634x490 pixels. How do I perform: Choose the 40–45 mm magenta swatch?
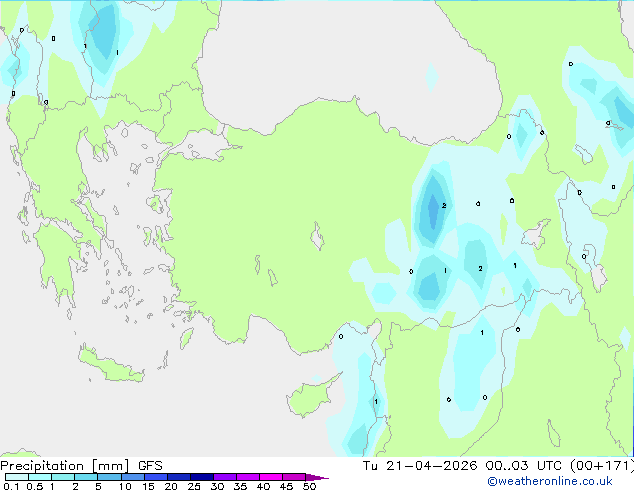[x=271, y=477]
